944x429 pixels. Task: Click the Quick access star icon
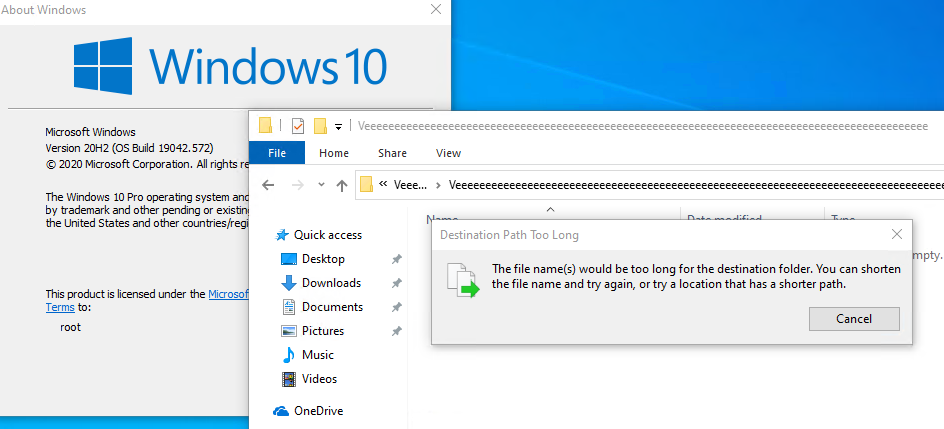(282, 235)
